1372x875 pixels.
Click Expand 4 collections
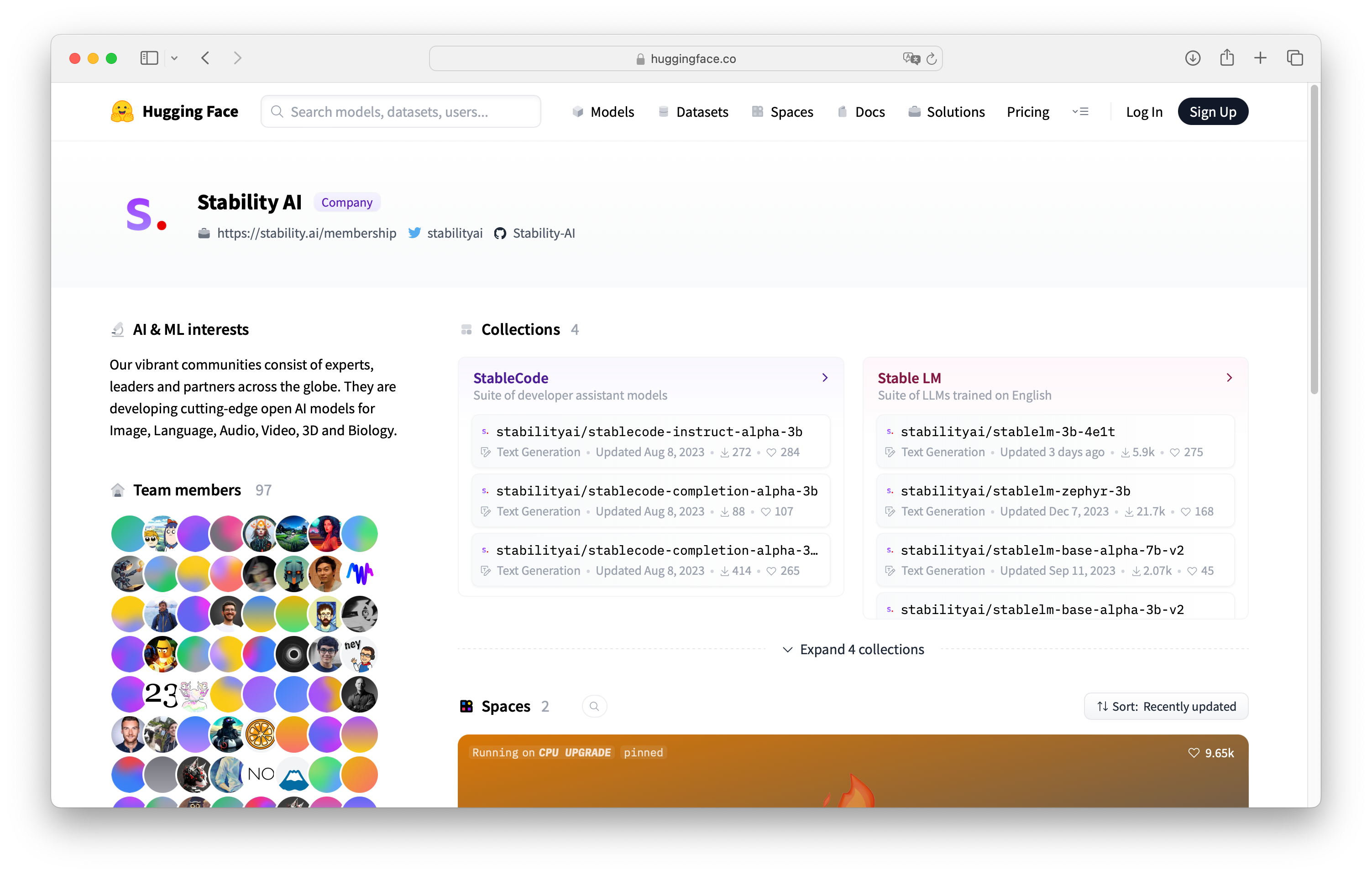pos(854,650)
